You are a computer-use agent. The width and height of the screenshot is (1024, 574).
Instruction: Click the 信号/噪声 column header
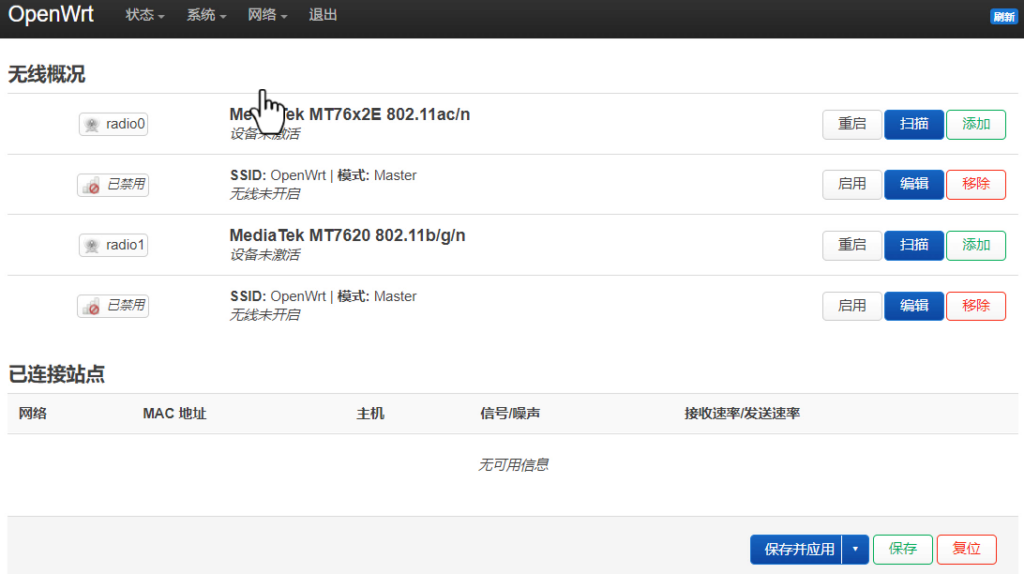(x=510, y=413)
